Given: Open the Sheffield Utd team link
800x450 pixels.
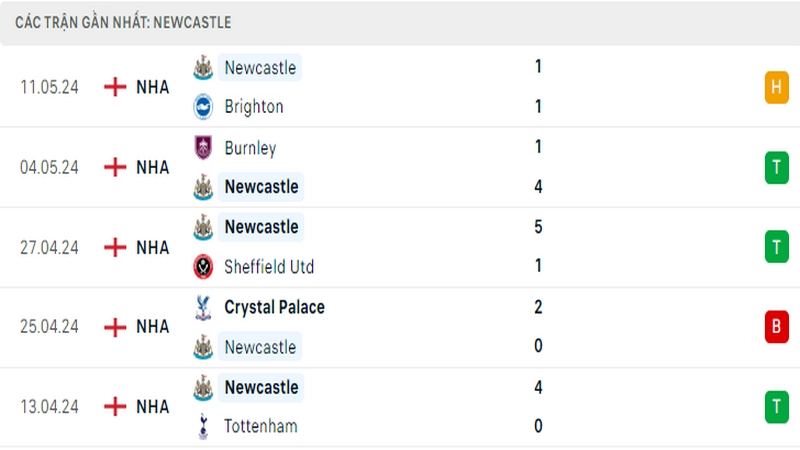Looking at the screenshot, I should [x=269, y=267].
